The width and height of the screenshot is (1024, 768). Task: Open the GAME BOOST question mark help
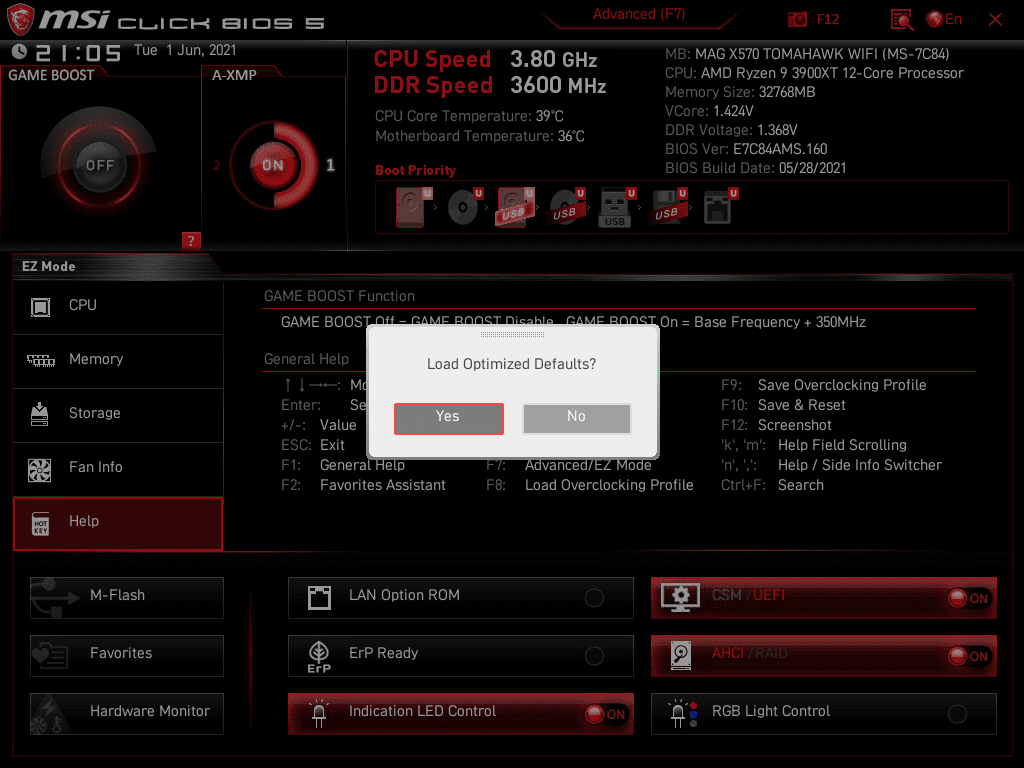coord(191,241)
